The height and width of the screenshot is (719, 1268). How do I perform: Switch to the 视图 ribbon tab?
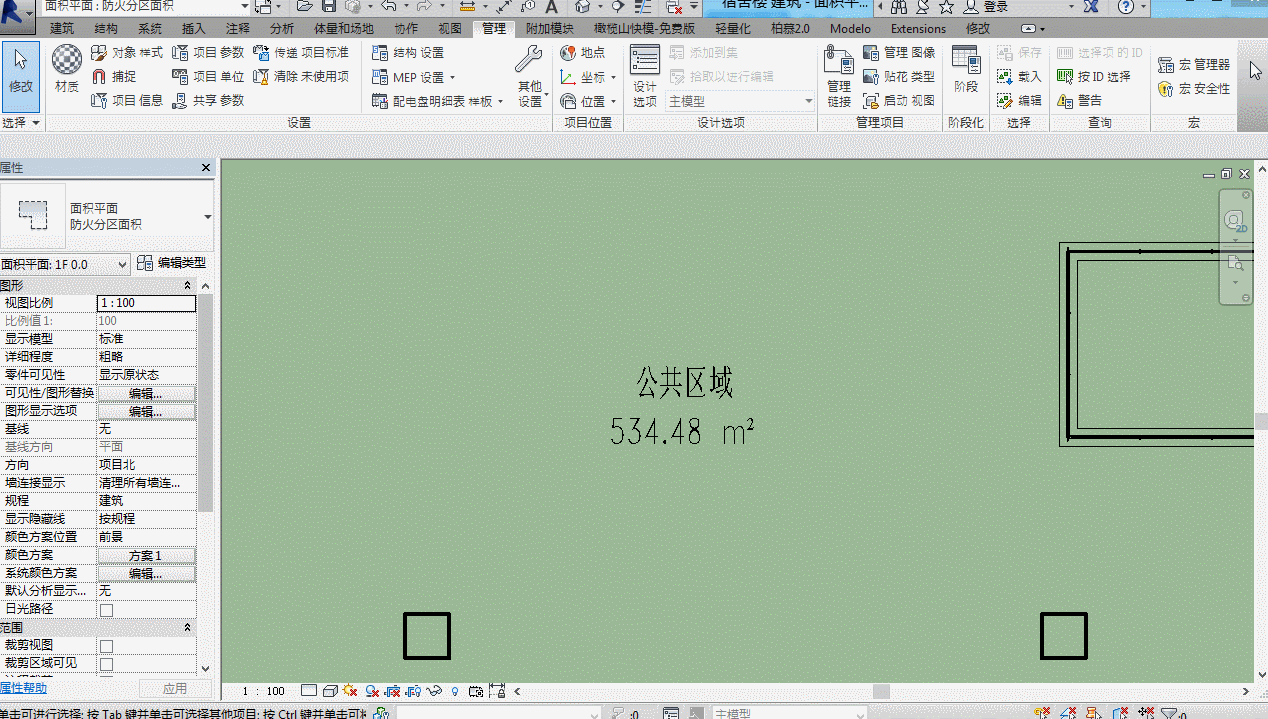(x=450, y=28)
